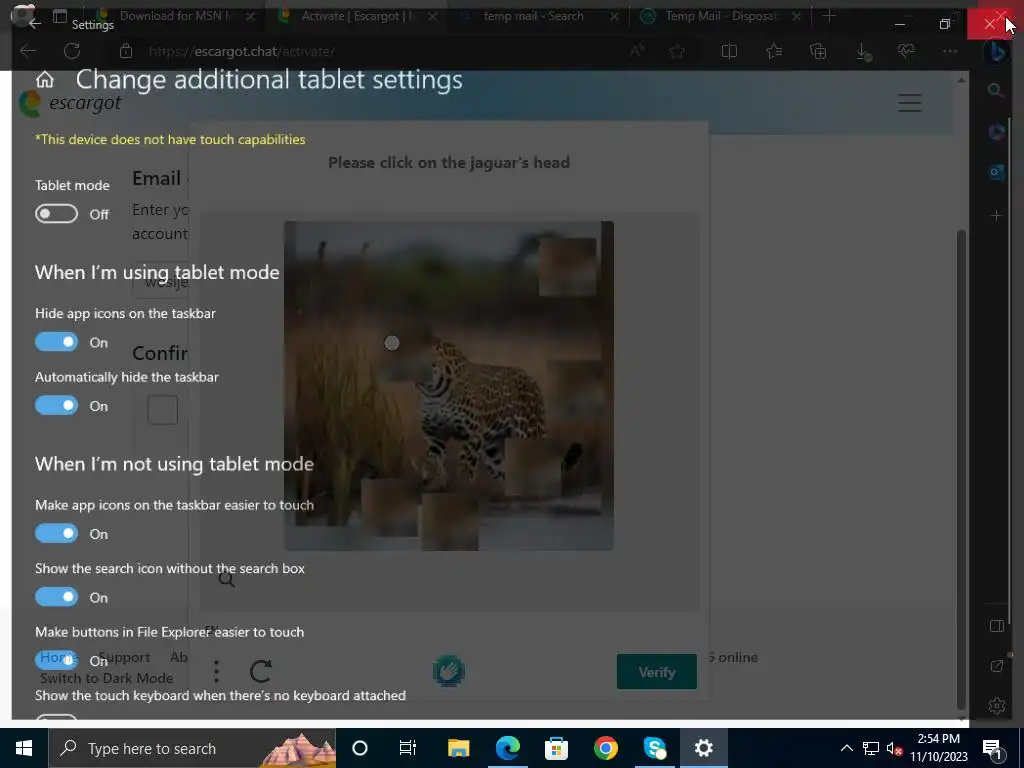Click the webpage vertical scrollbar
The image size is (1024, 768).
[x=961, y=469]
